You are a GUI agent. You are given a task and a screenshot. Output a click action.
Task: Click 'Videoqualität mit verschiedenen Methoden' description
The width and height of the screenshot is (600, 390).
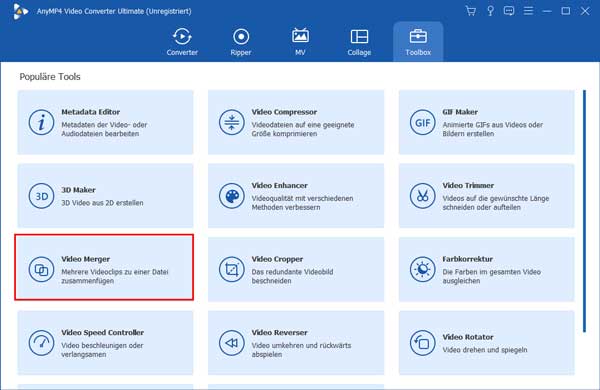tap(302, 202)
